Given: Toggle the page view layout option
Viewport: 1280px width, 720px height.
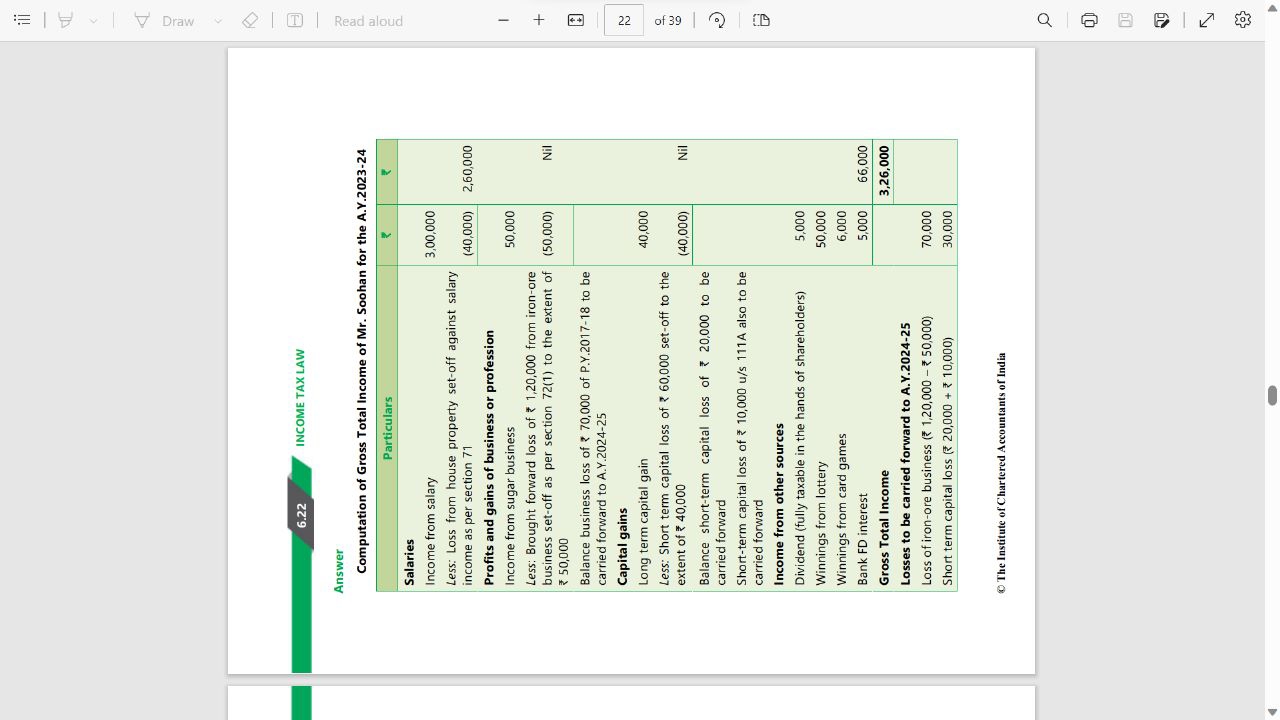Looking at the screenshot, I should tap(761, 20).
